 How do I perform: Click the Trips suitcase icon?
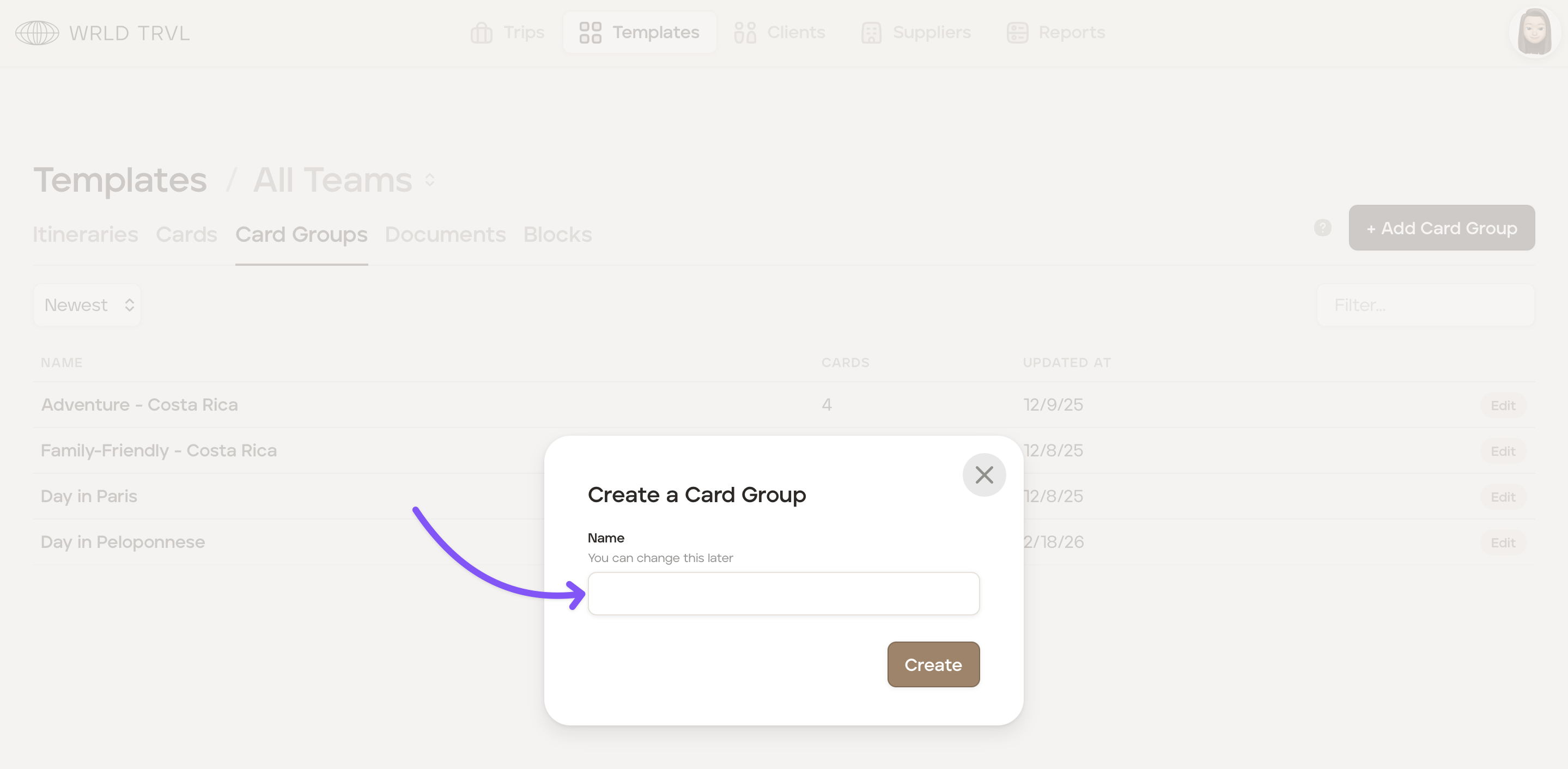click(481, 33)
